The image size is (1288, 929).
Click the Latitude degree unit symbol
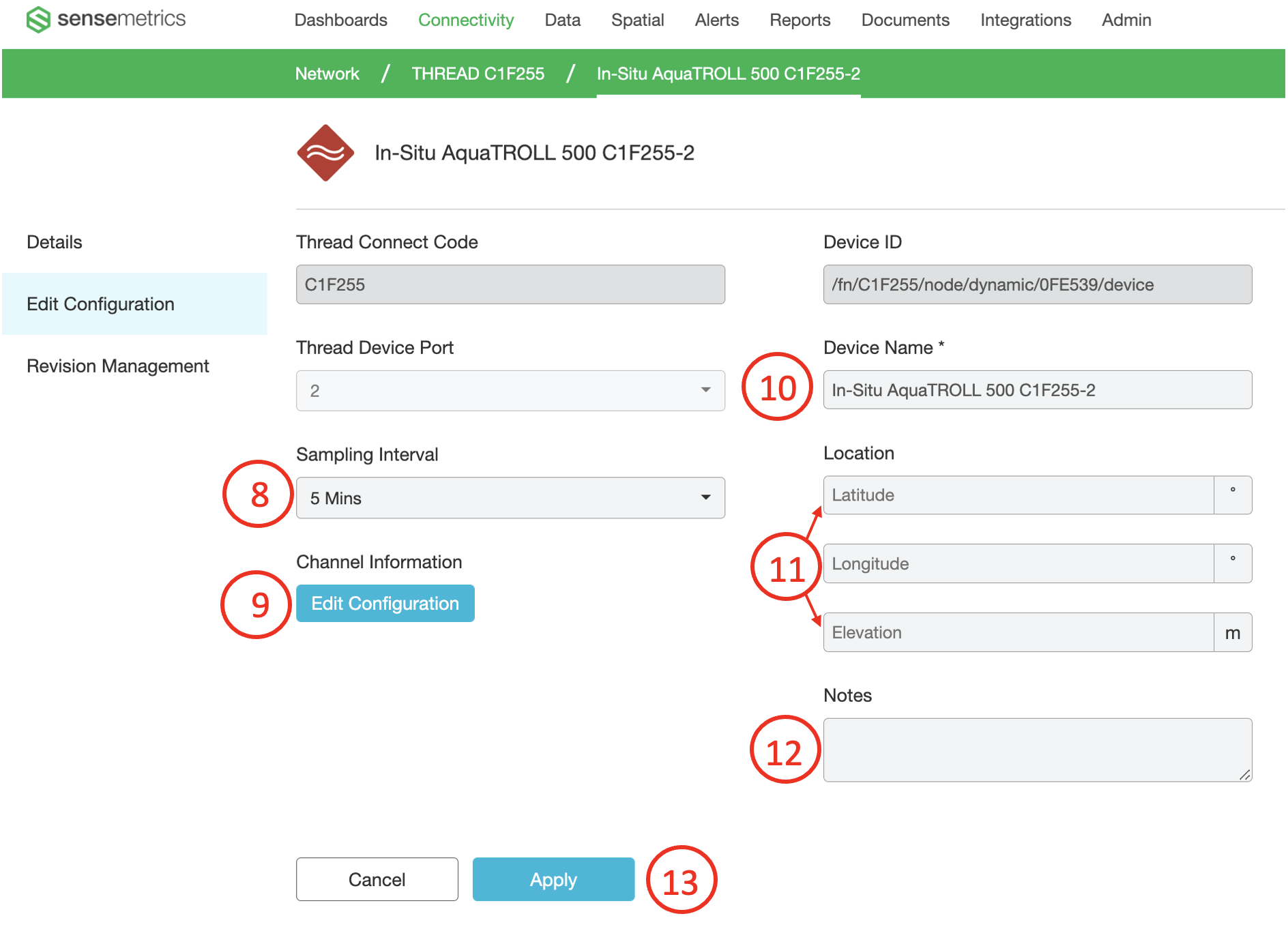(1233, 495)
